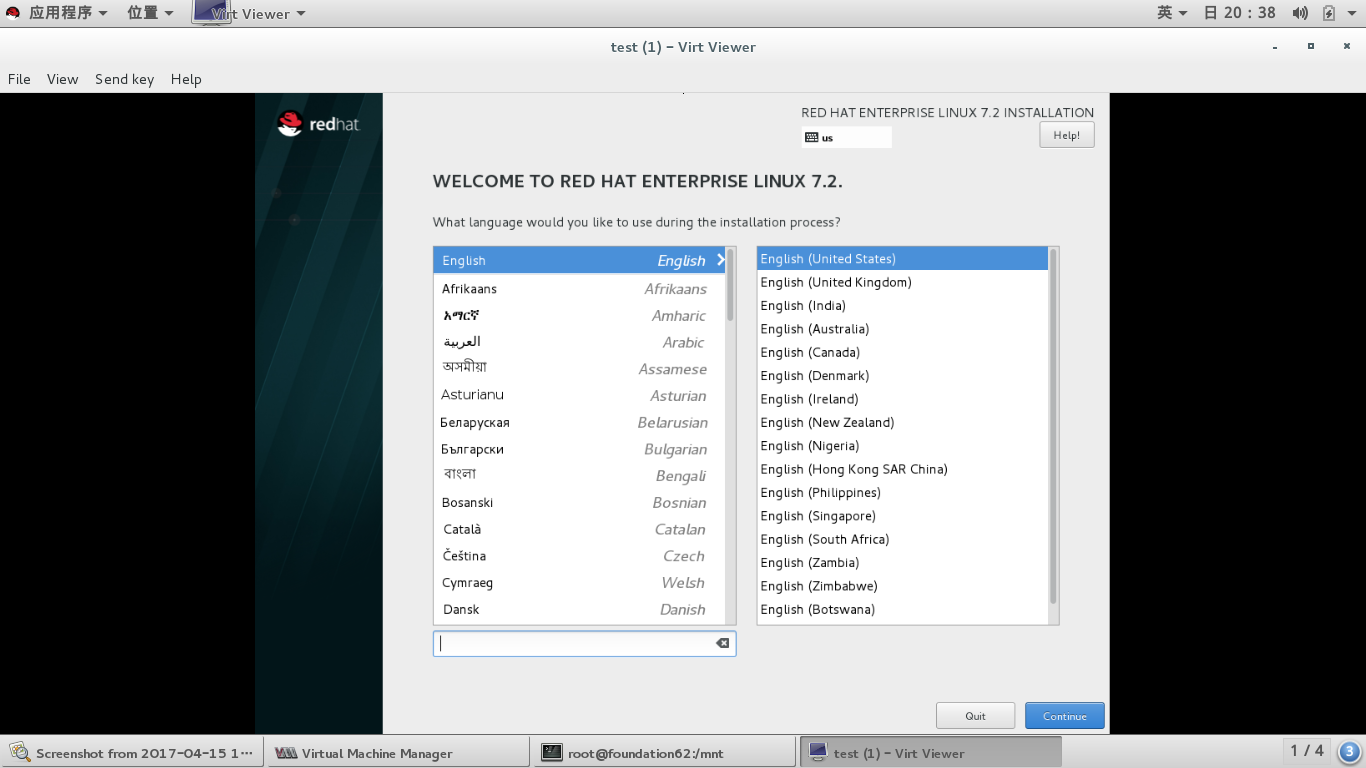
Task: Select English (United Kingdom) locale
Action: 903,282
